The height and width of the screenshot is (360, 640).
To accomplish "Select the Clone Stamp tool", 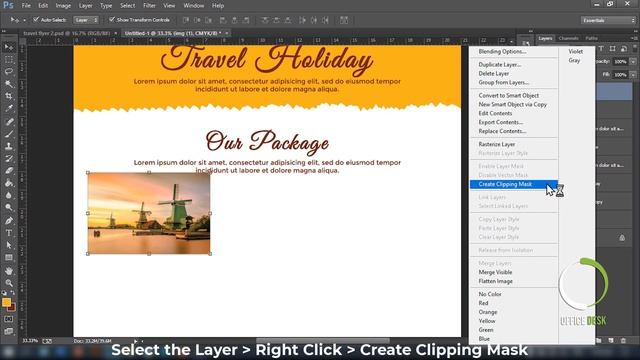I will click(x=9, y=146).
